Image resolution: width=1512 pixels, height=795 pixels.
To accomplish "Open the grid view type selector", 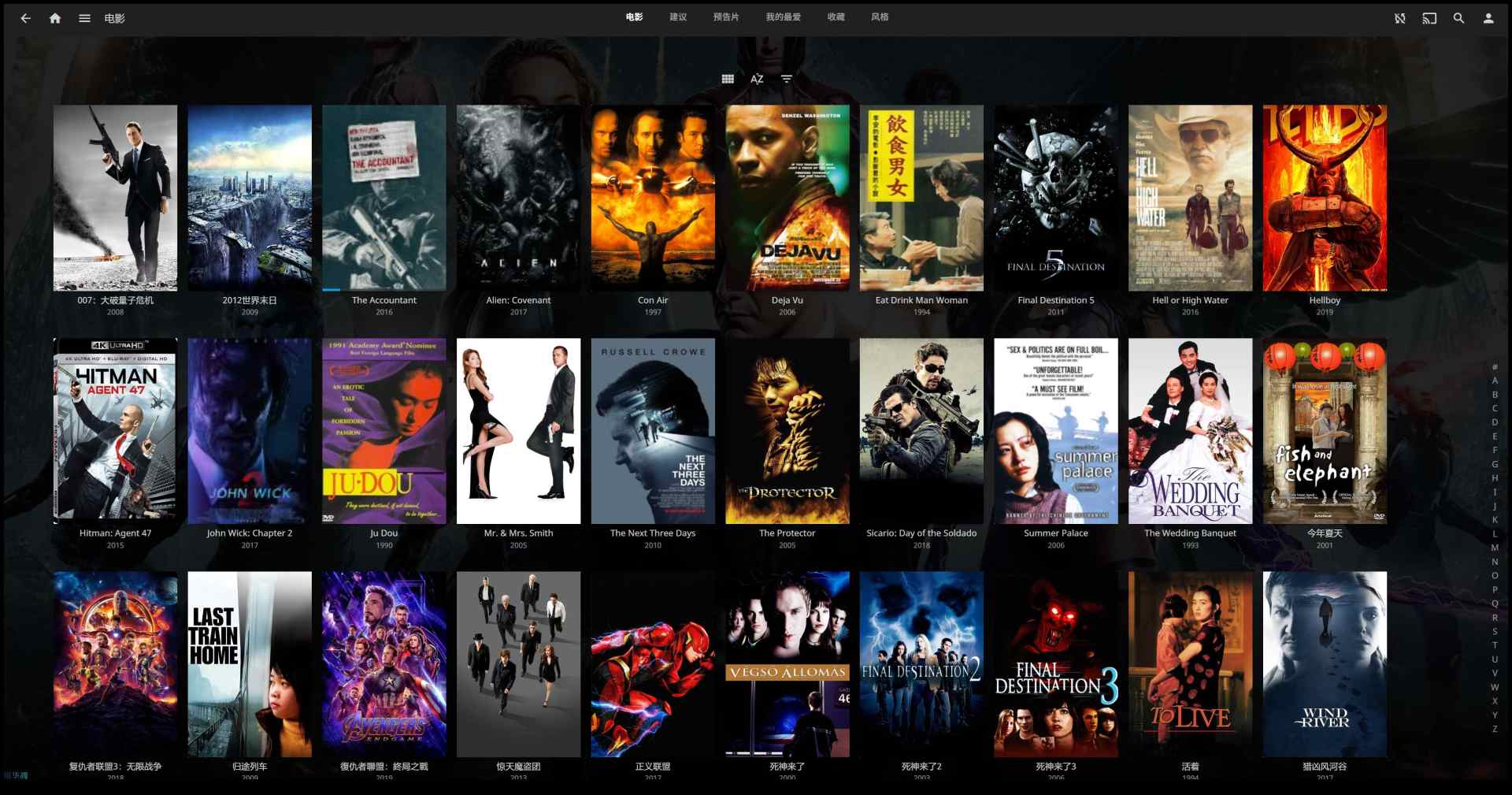I will click(728, 79).
